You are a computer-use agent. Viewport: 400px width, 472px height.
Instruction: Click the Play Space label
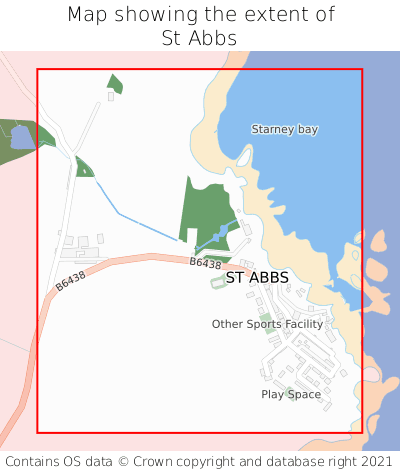pos(291,394)
